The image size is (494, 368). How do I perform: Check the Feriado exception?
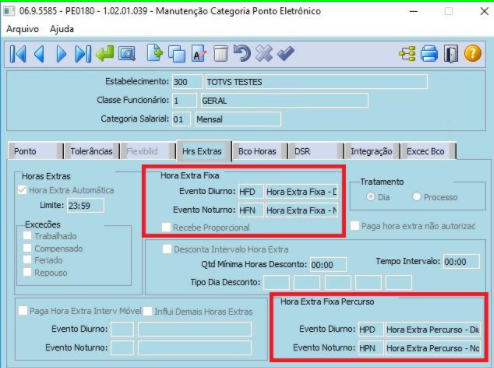click(x=27, y=260)
